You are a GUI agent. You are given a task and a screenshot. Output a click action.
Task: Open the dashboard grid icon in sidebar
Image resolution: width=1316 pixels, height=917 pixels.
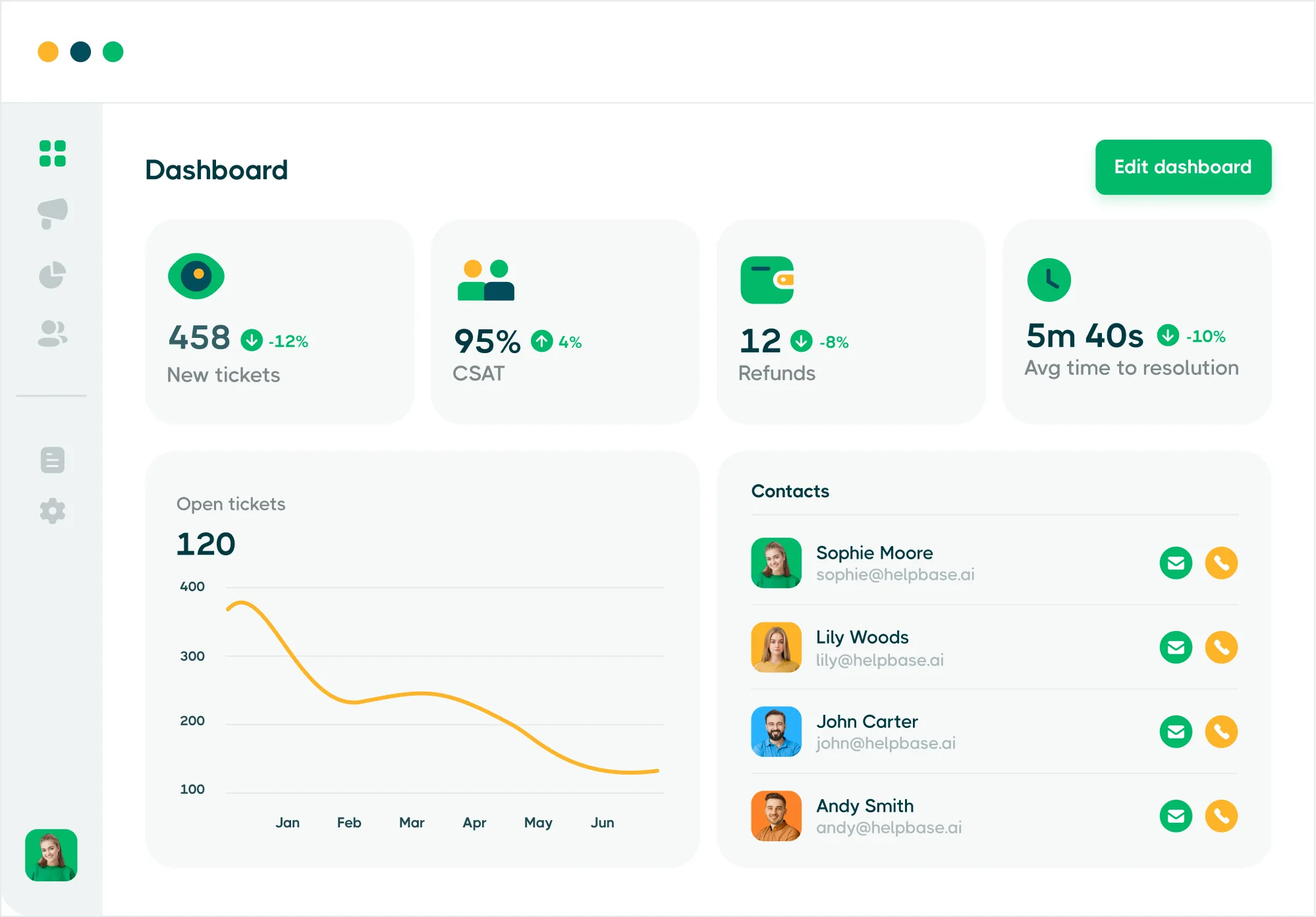(53, 153)
